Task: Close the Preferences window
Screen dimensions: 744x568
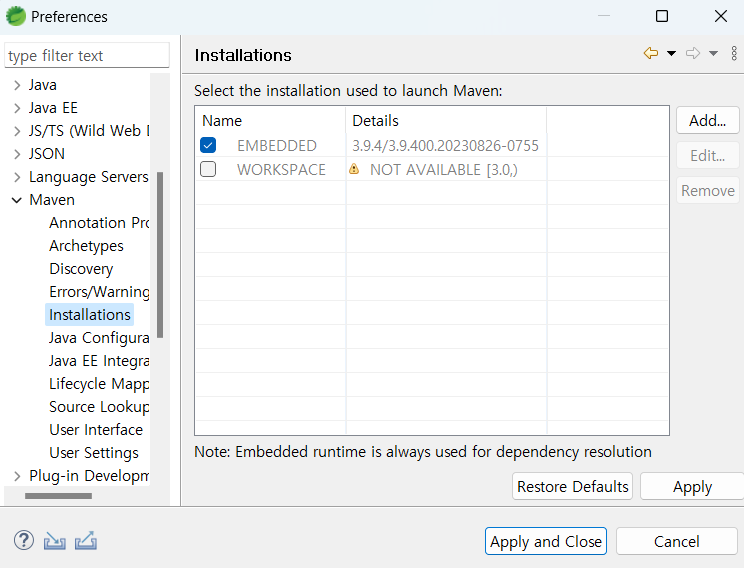Action: (721, 16)
